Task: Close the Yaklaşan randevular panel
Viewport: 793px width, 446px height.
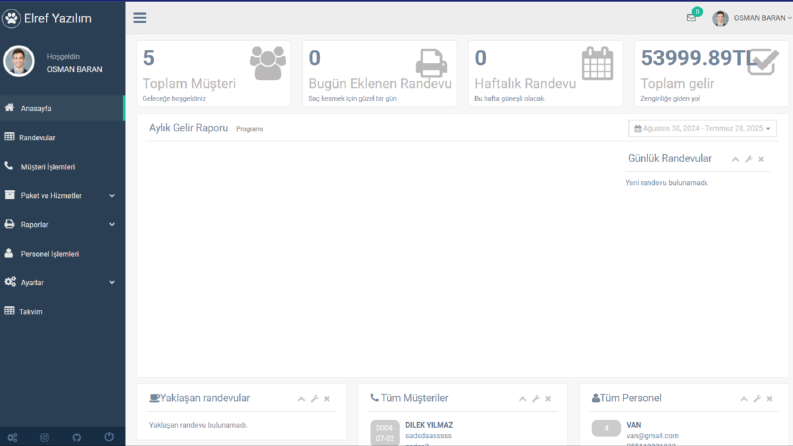Action: pyautogui.click(x=327, y=399)
